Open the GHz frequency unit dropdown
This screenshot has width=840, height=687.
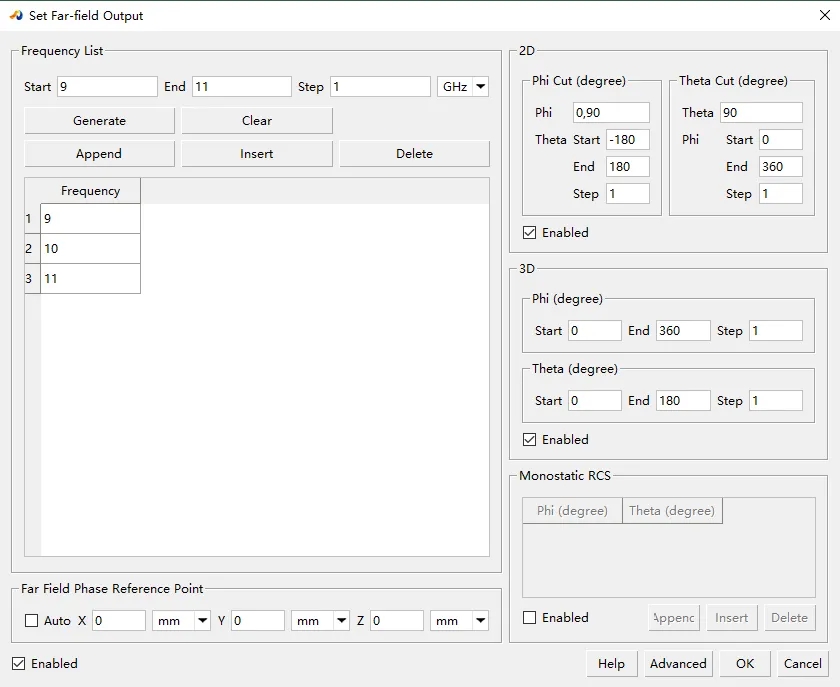click(463, 87)
